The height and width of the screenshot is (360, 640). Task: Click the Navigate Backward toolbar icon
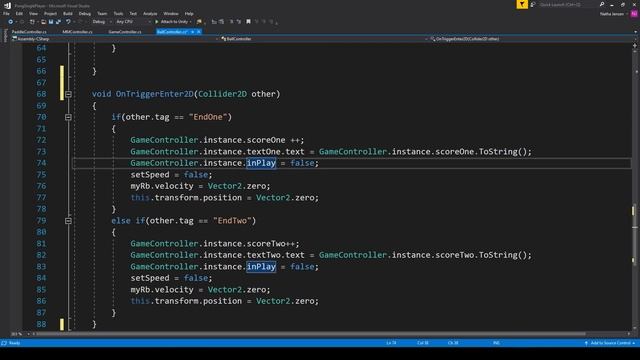[11, 22]
